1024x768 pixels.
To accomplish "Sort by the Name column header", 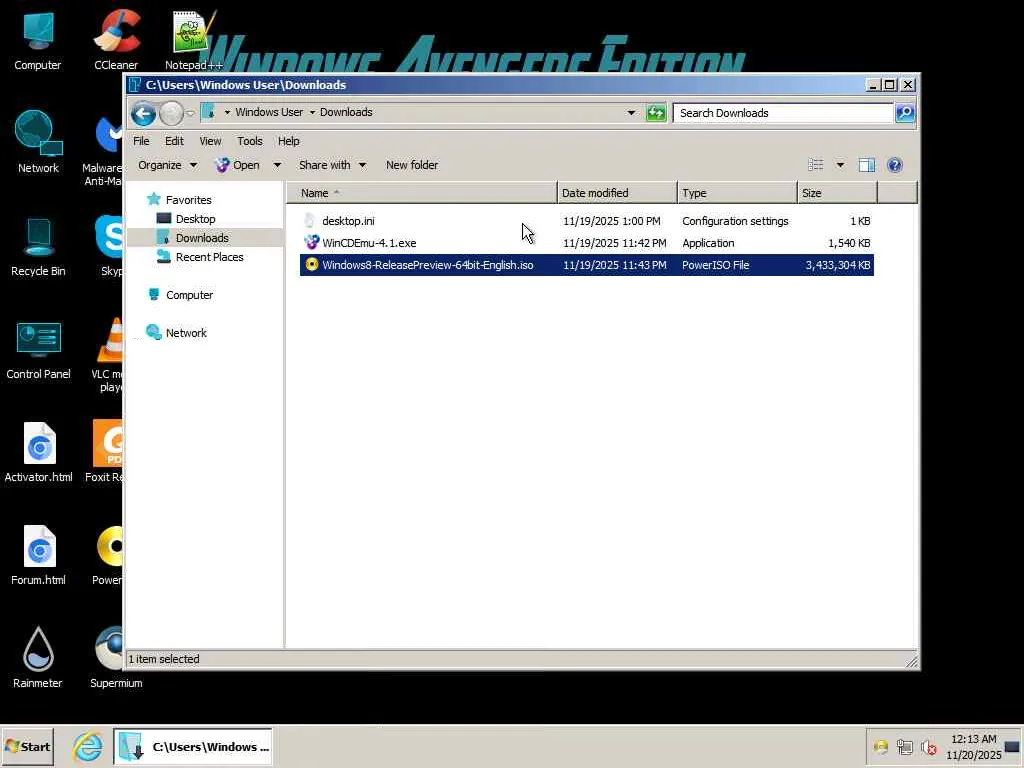I will tap(422, 193).
